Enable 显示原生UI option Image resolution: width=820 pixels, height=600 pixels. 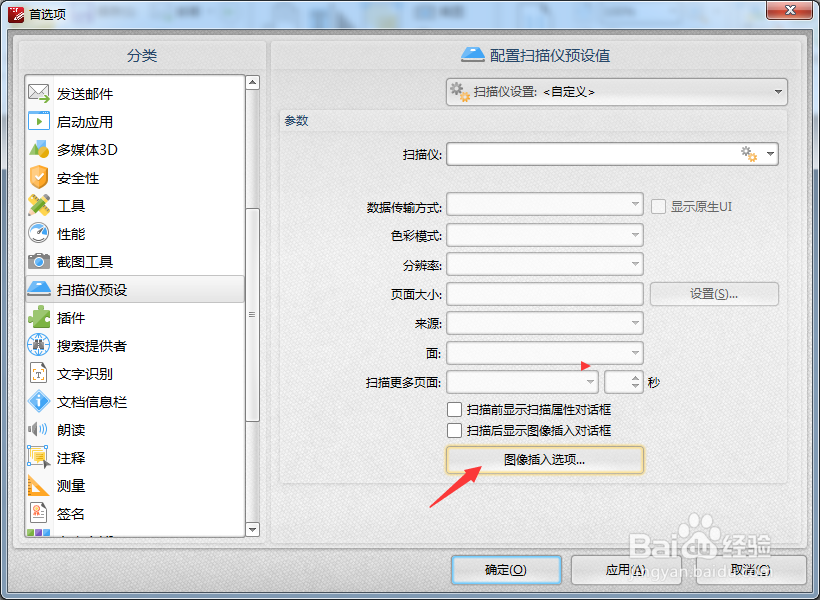[658, 205]
